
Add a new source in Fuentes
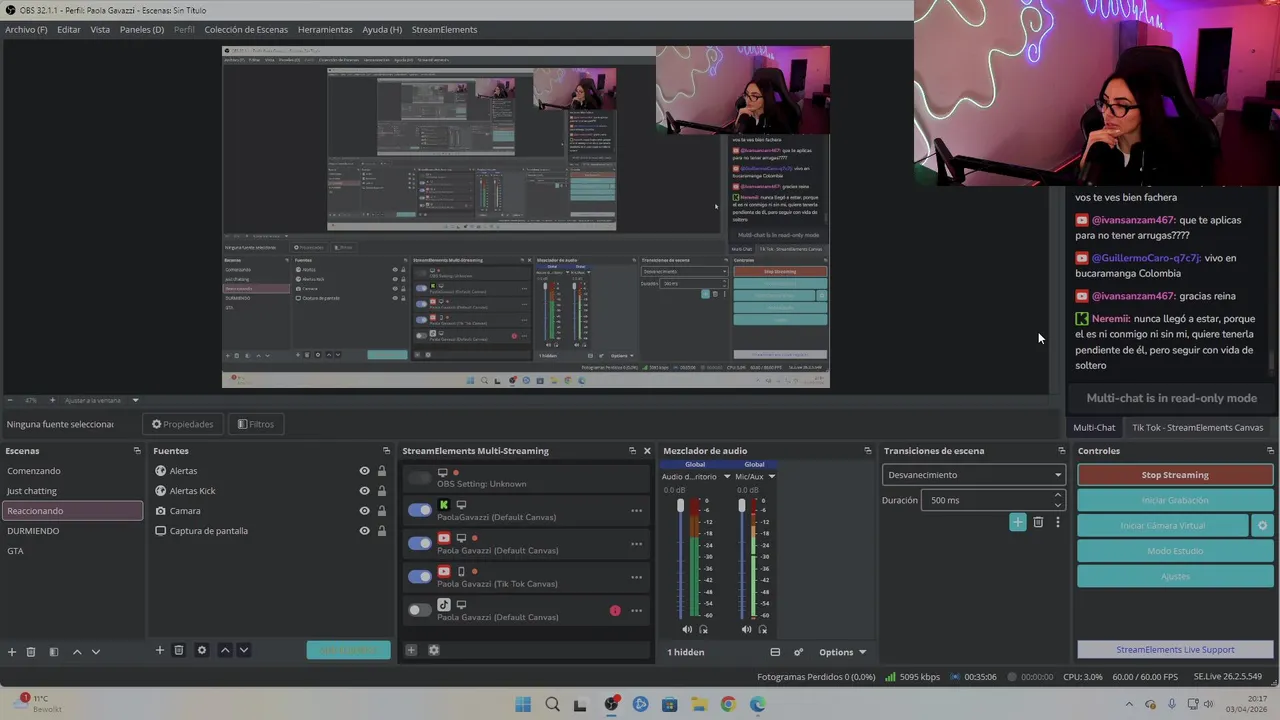coord(159,650)
